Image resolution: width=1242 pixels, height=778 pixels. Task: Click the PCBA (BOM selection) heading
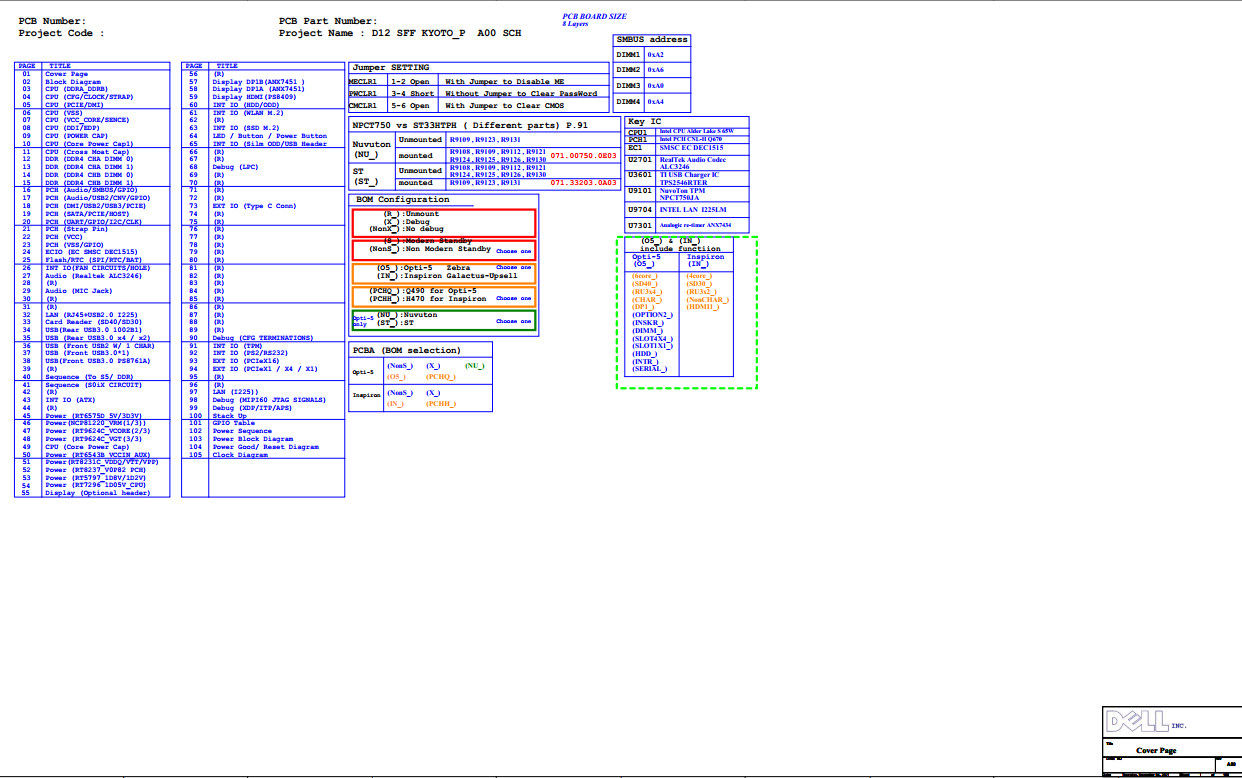tap(406, 351)
